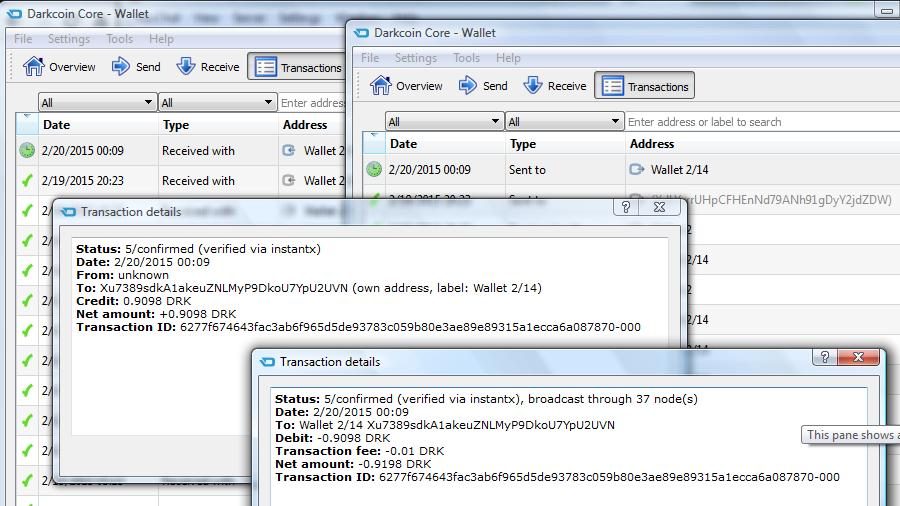Open File menu in front wallet window
This screenshot has height=506, width=900.
pyautogui.click(x=370, y=58)
